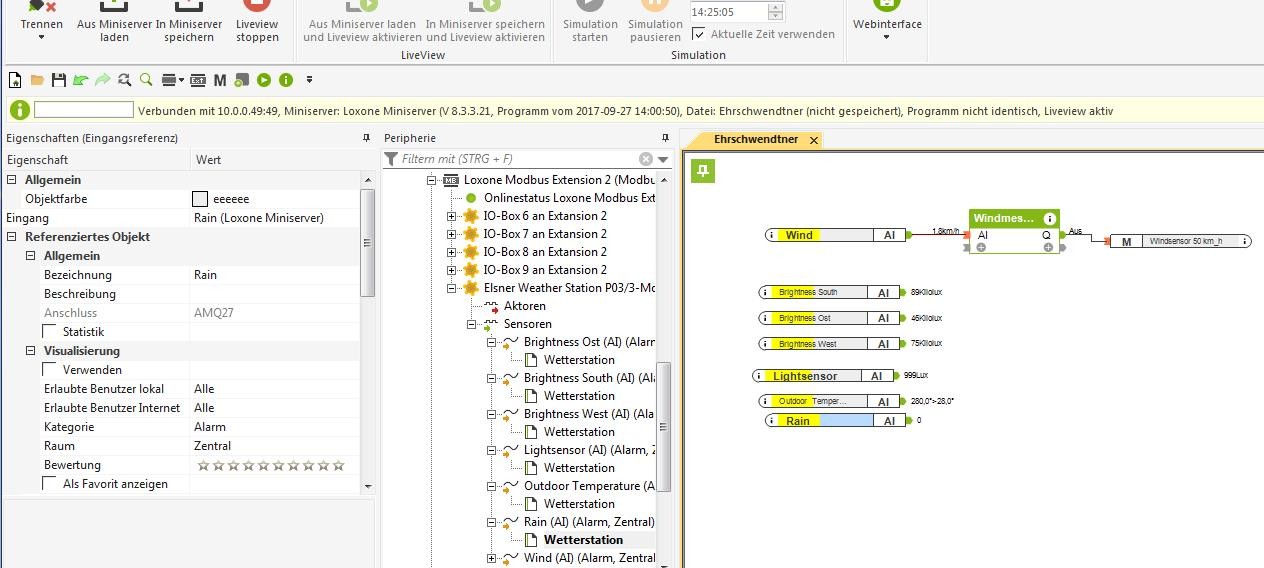The height and width of the screenshot is (568, 1264).
Task: Tick the 'Als Favorit anzeigen' checkbox
Action: (x=50, y=484)
